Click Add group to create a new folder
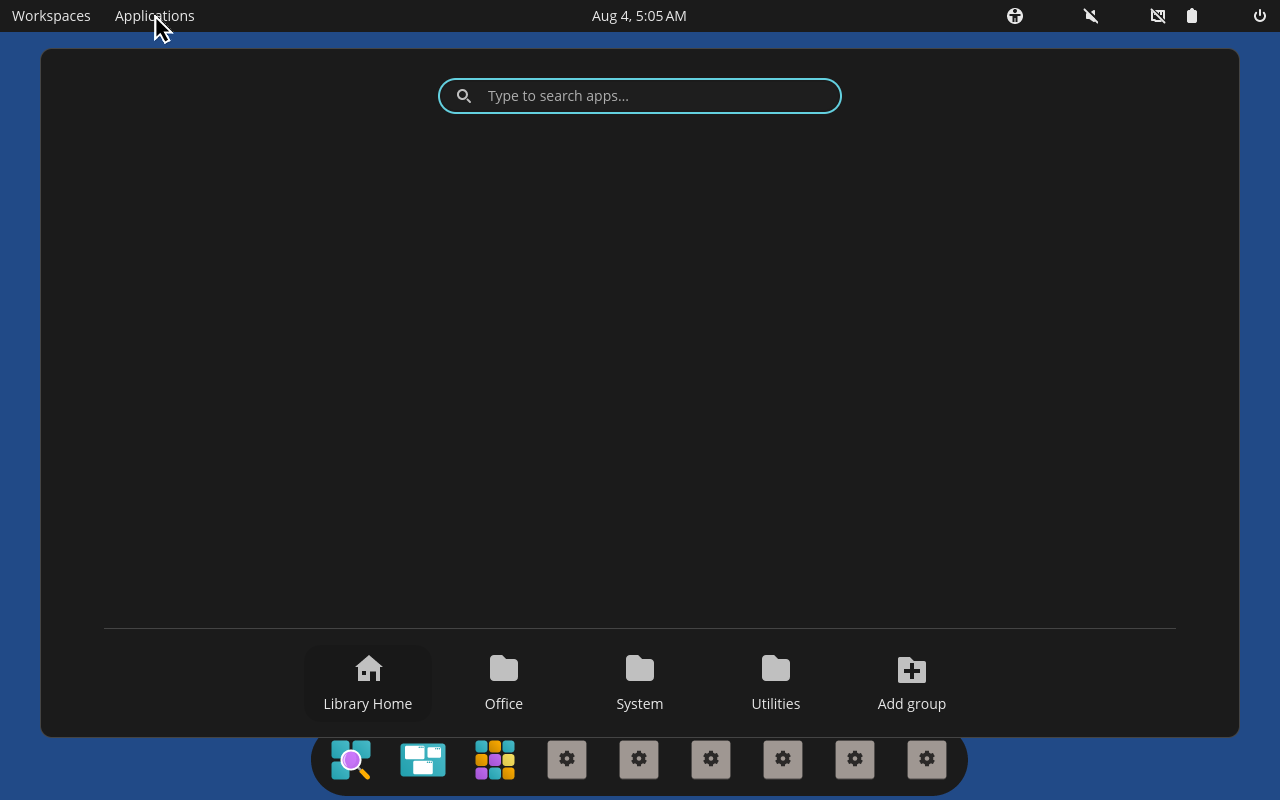Screen dimensions: 1280x800 tap(912, 684)
